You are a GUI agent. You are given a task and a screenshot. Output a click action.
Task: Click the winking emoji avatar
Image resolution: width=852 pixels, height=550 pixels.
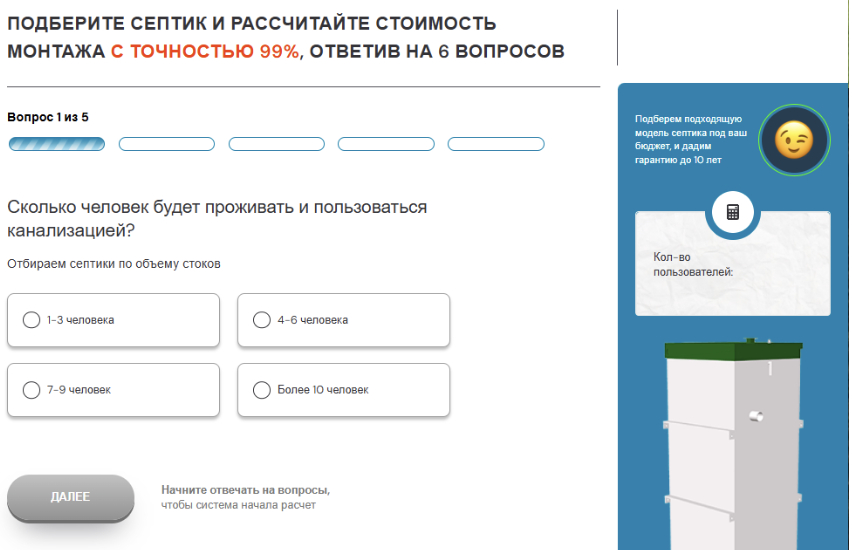[794, 140]
